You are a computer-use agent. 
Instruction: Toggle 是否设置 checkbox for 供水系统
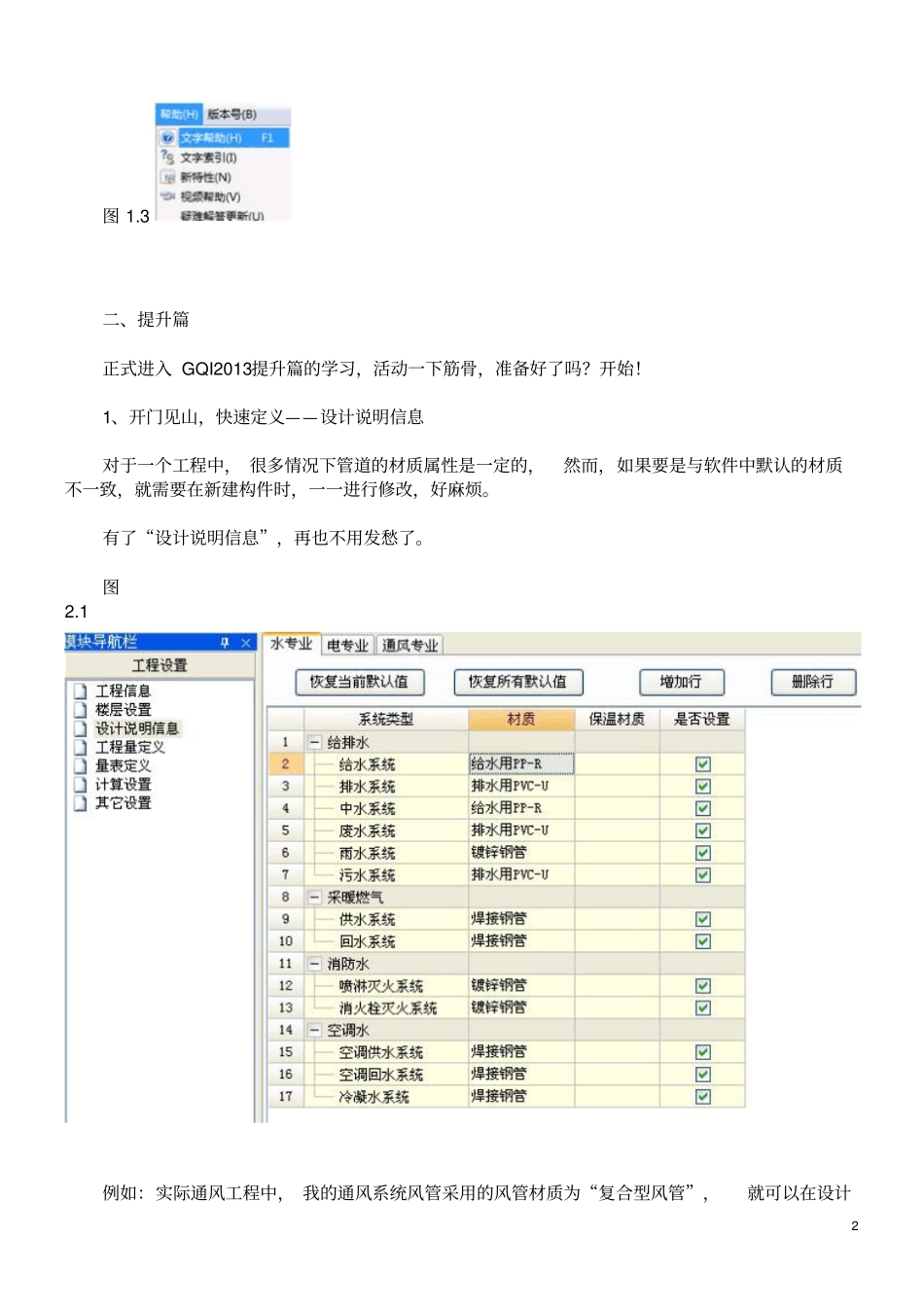click(703, 919)
